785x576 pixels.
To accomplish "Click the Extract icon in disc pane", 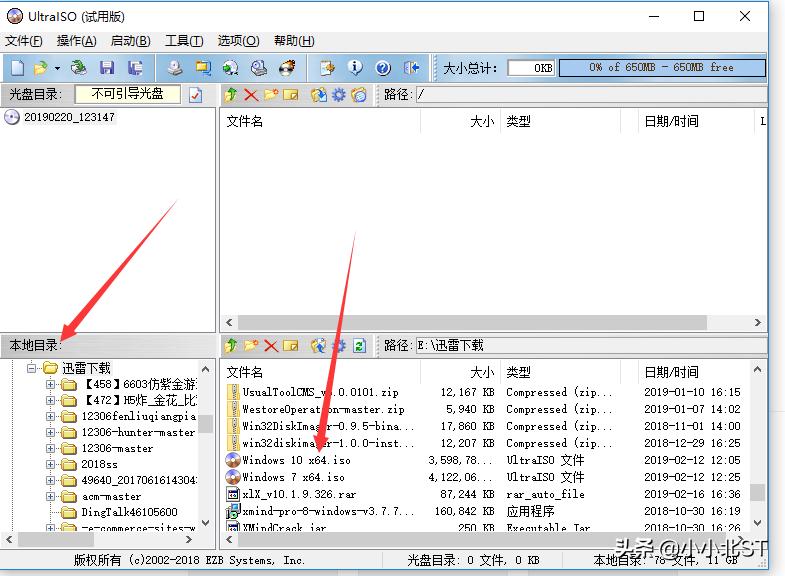I will pyautogui.click(x=318, y=95).
